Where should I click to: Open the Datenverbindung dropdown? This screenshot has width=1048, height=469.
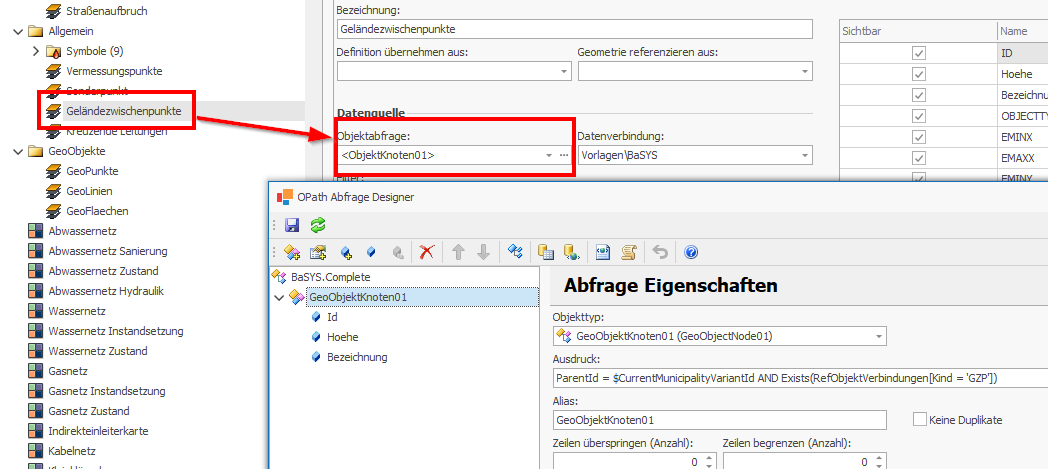pyautogui.click(x=804, y=155)
